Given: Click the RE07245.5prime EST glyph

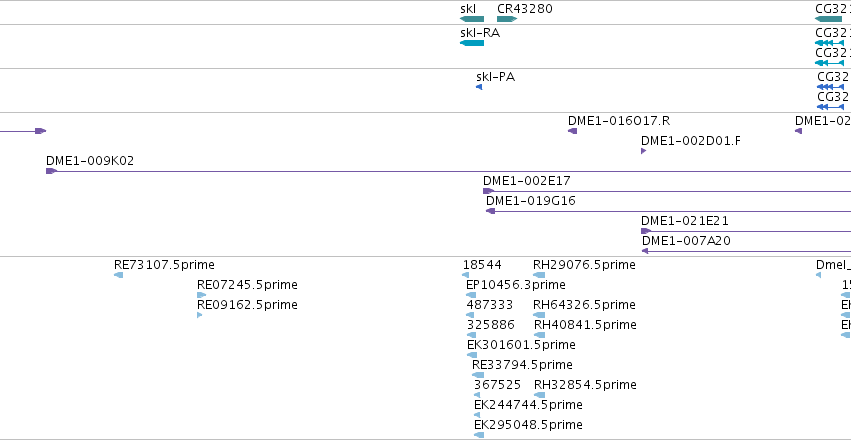Looking at the screenshot, I should pyautogui.click(x=201, y=295).
